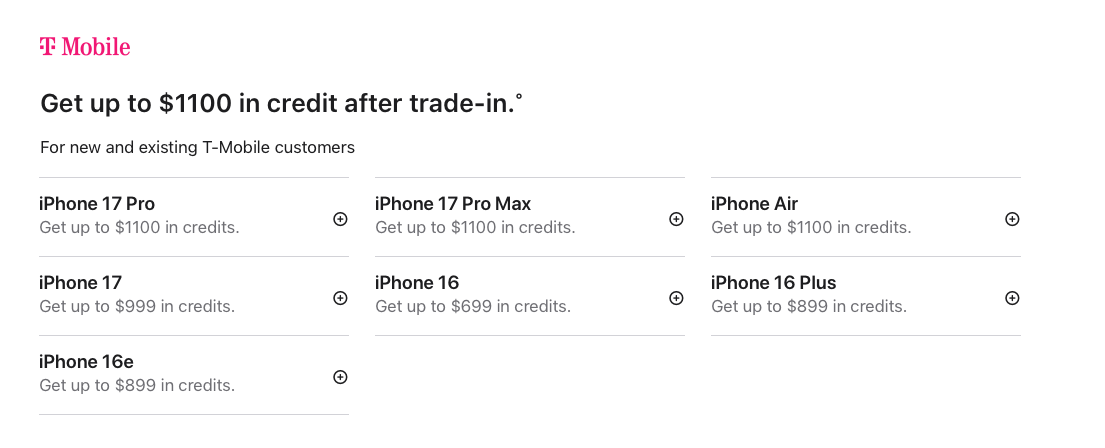Select the iPhone 16 offer title
The image size is (1105, 448).
(x=417, y=283)
